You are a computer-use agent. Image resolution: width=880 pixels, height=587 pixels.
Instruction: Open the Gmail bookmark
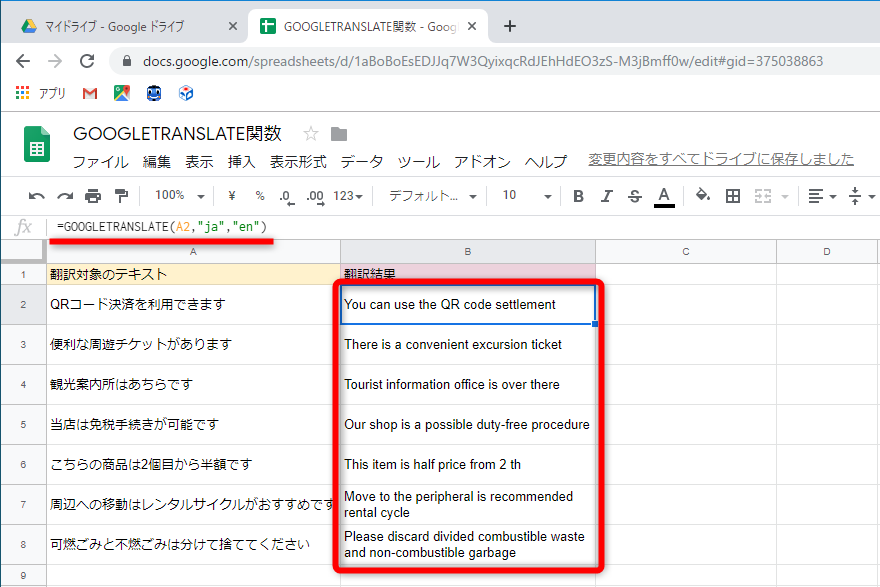tap(89, 94)
